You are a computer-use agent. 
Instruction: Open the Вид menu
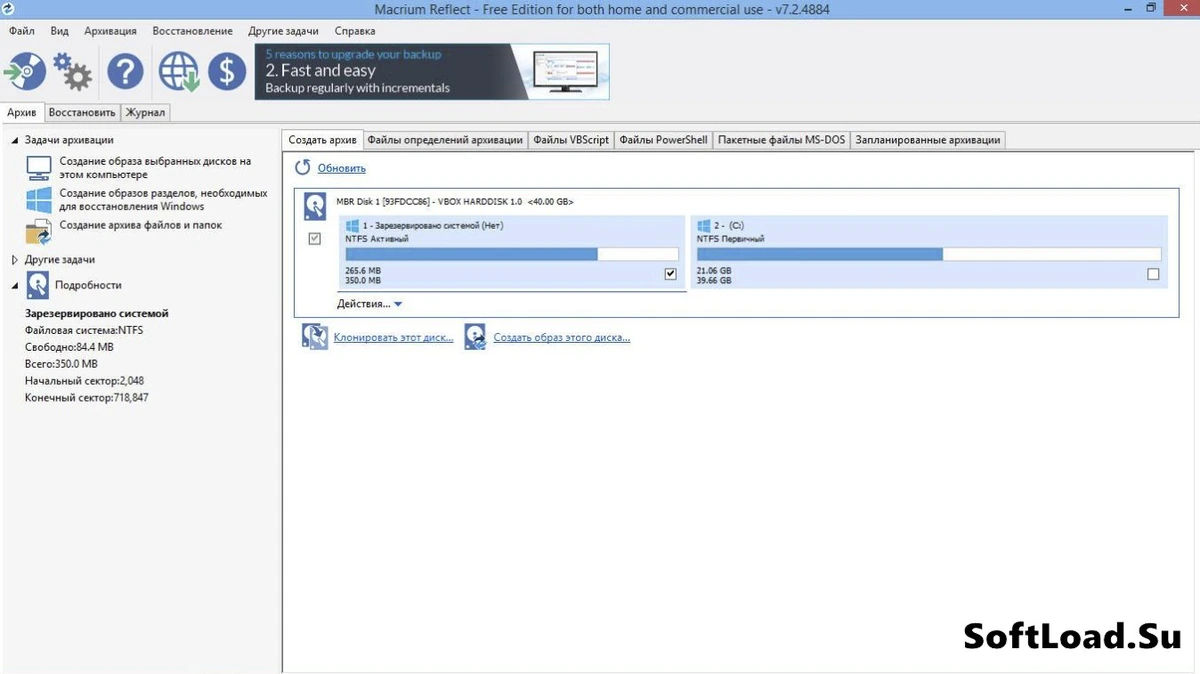pyautogui.click(x=59, y=31)
